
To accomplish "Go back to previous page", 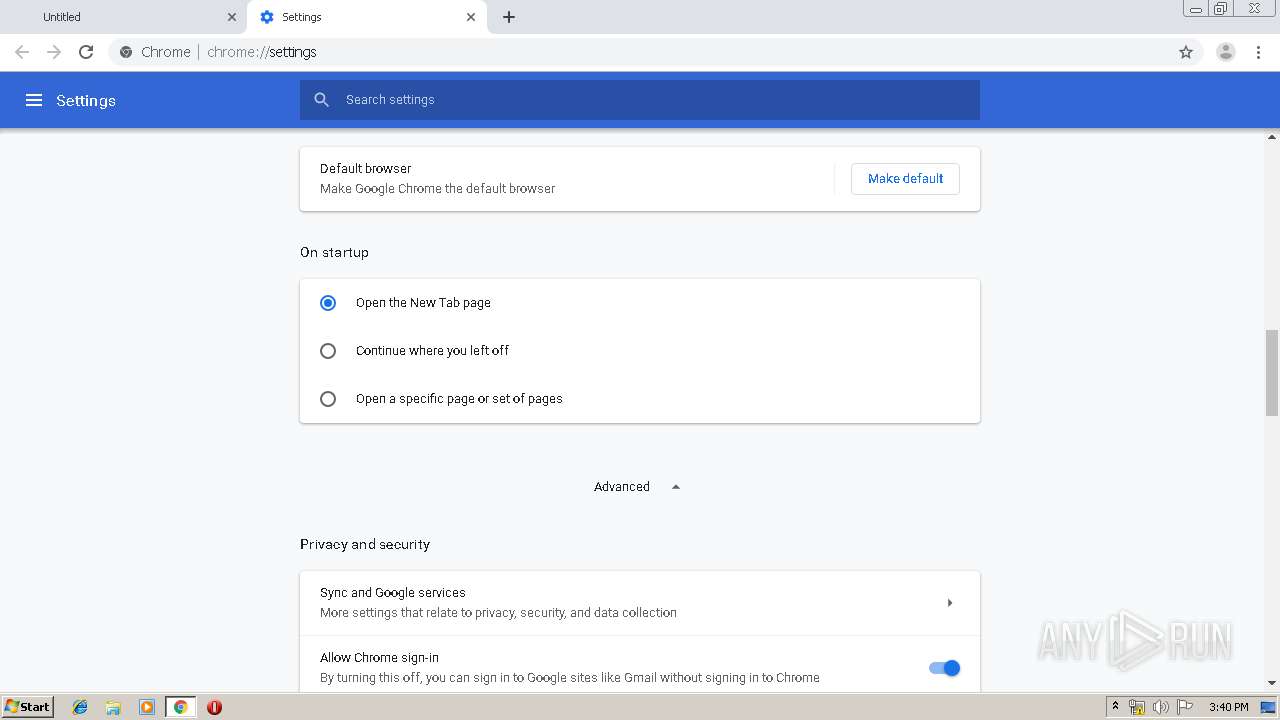I will click(22, 52).
